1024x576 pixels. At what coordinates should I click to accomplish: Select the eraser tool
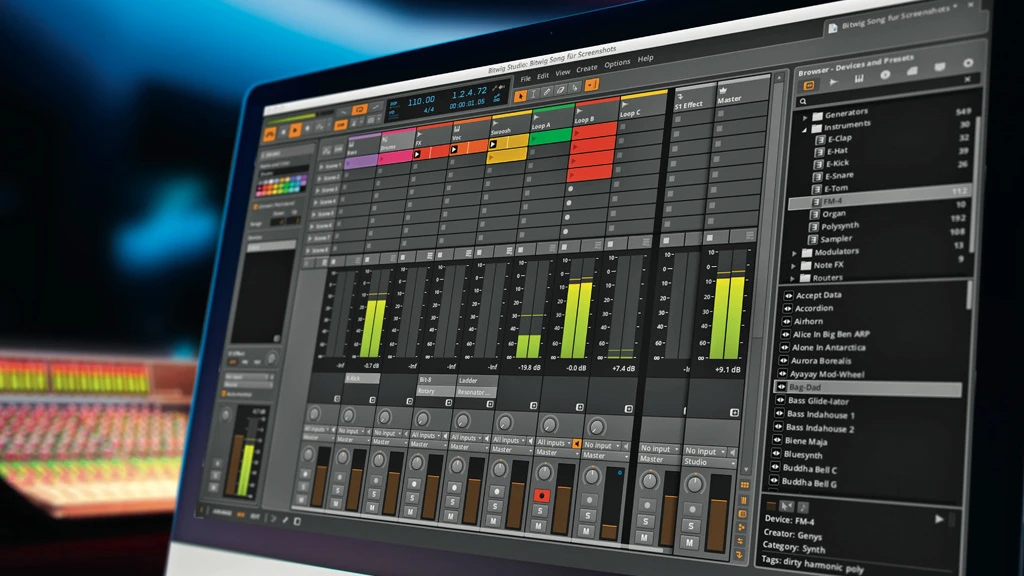click(x=561, y=90)
